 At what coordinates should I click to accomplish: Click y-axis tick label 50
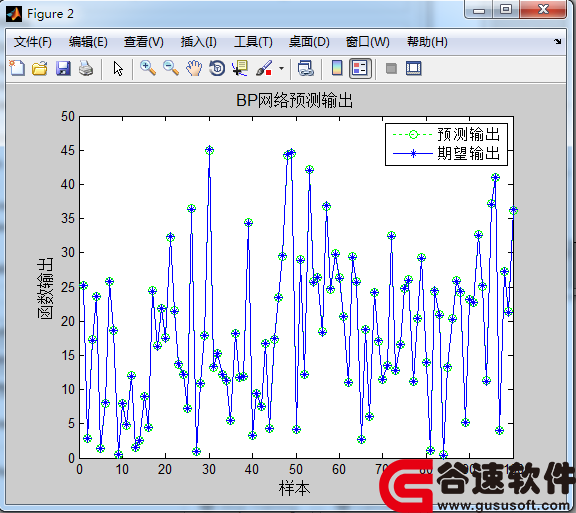pyautogui.click(x=68, y=116)
